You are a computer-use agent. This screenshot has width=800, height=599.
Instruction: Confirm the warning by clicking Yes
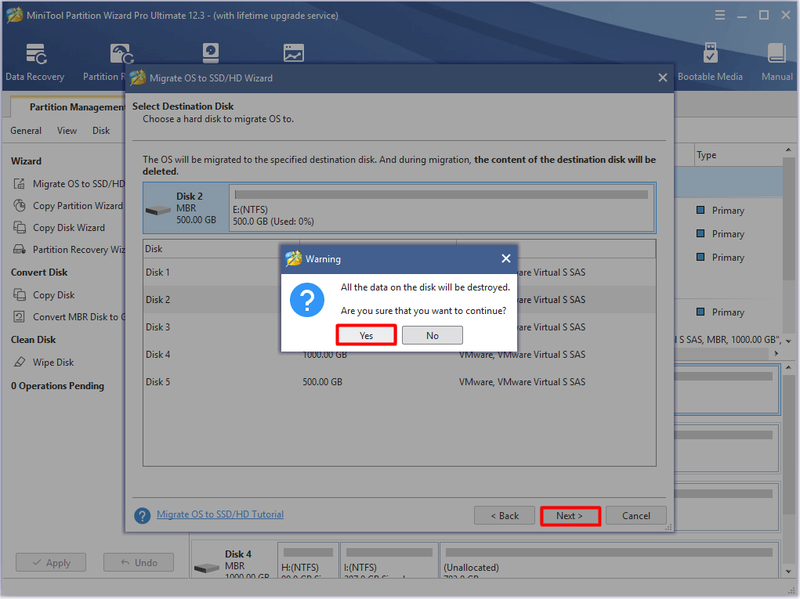366,335
